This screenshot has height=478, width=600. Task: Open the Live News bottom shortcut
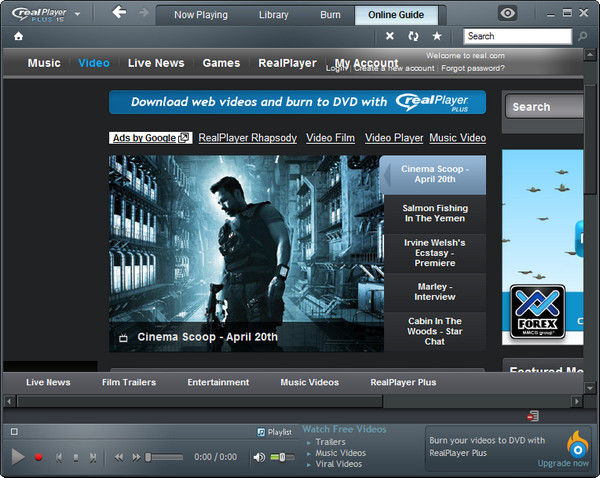tap(48, 382)
